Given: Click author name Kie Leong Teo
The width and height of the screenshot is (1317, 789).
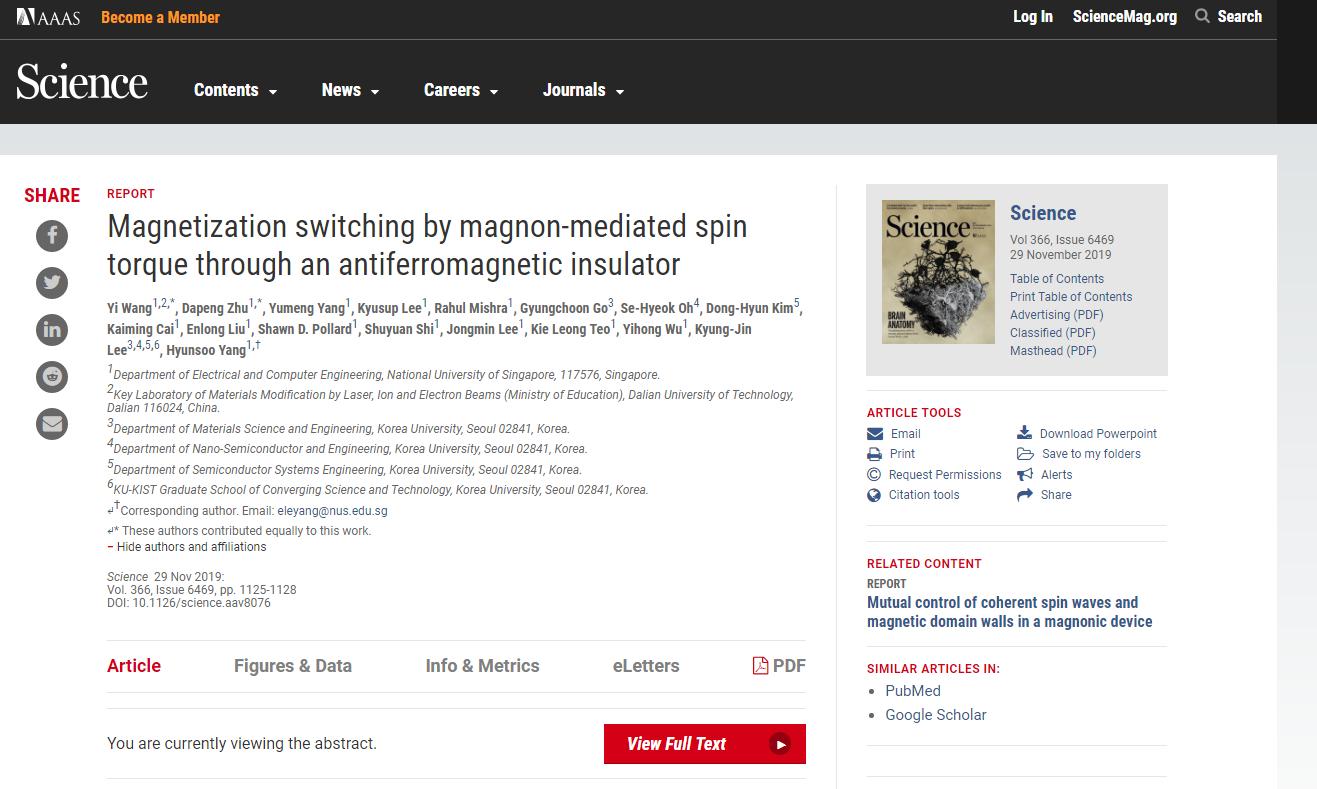Looking at the screenshot, I should (570, 330).
